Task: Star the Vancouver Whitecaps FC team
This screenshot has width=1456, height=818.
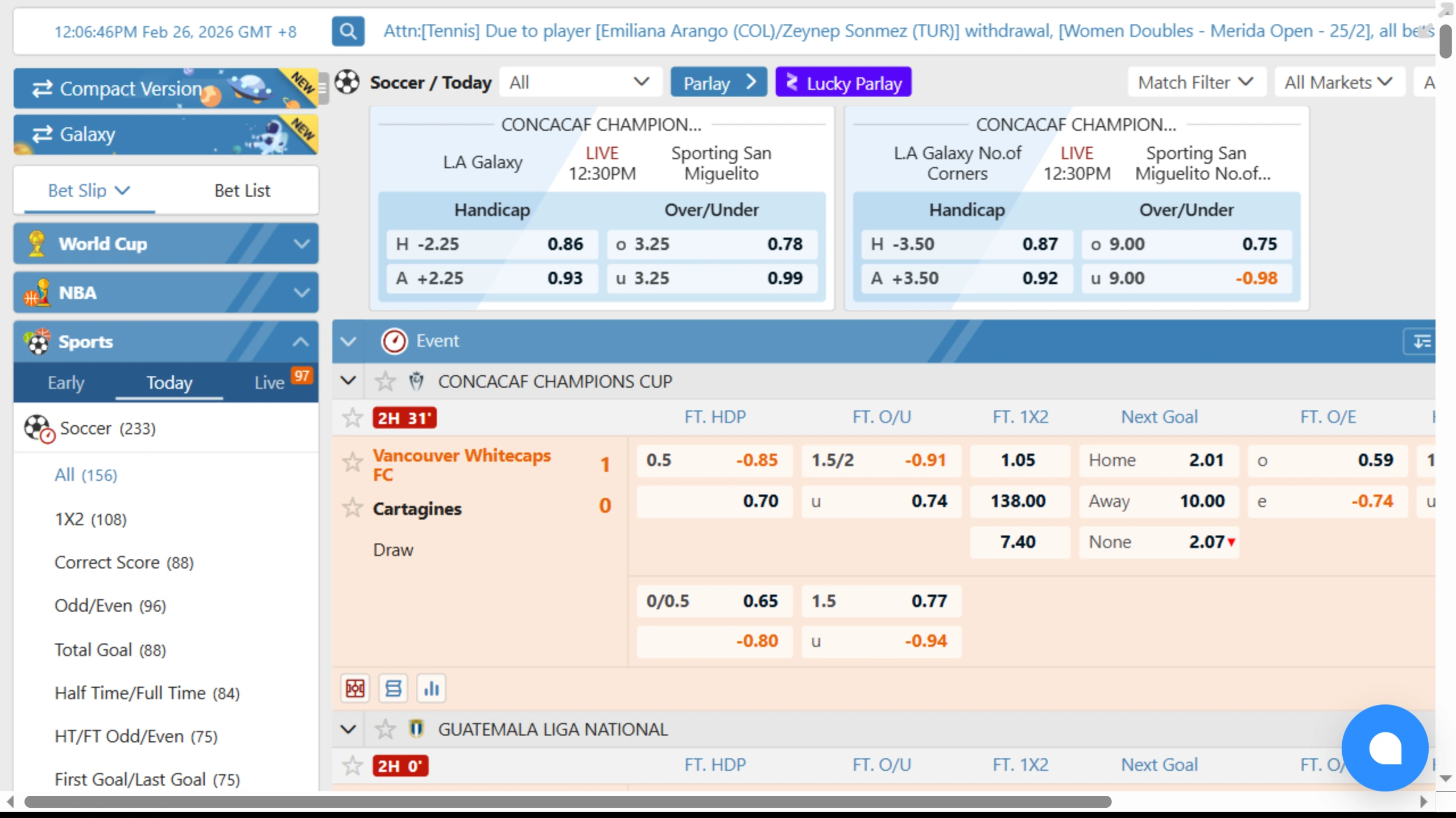Action: pos(352,462)
